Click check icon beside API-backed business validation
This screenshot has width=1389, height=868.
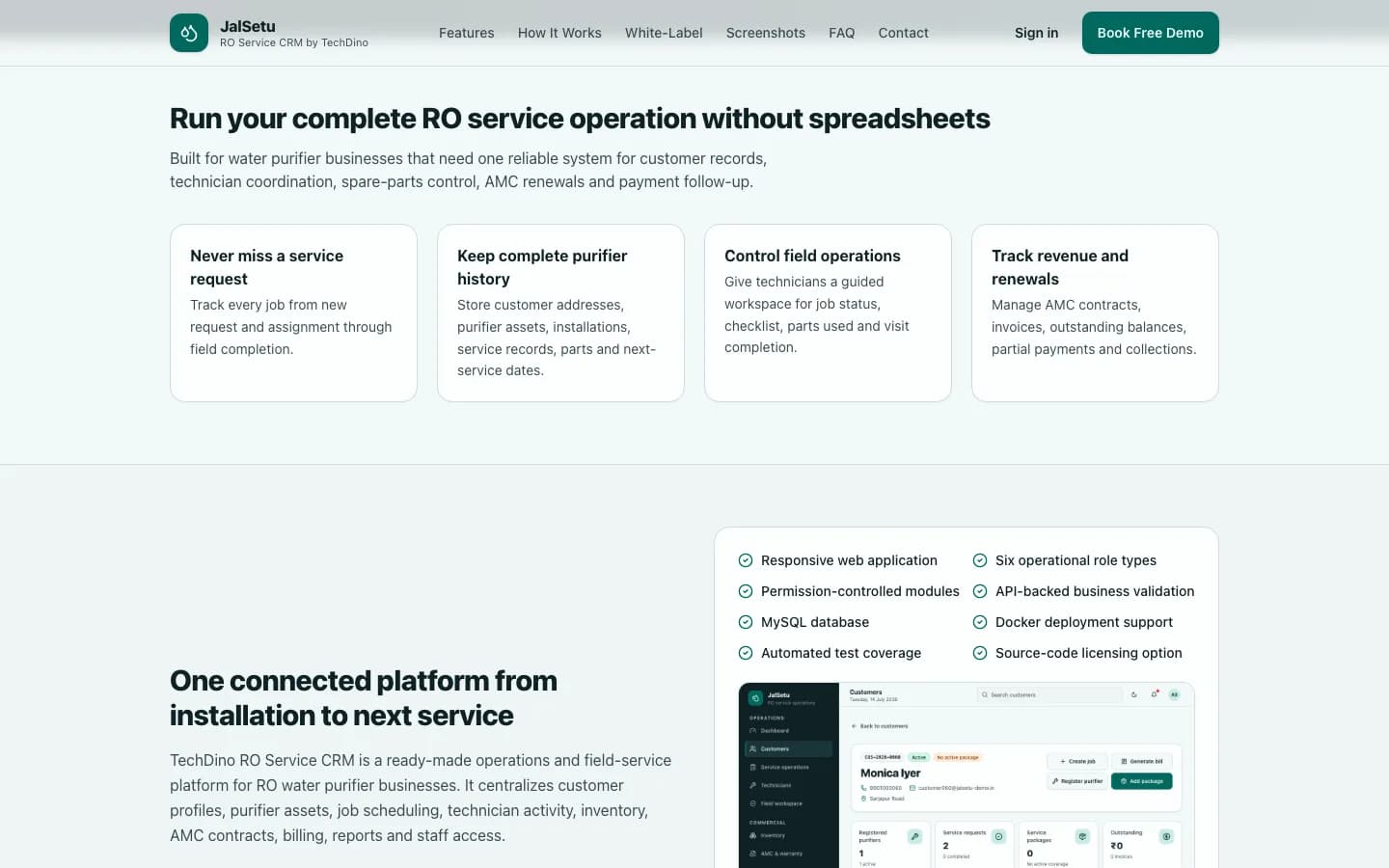click(x=980, y=591)
